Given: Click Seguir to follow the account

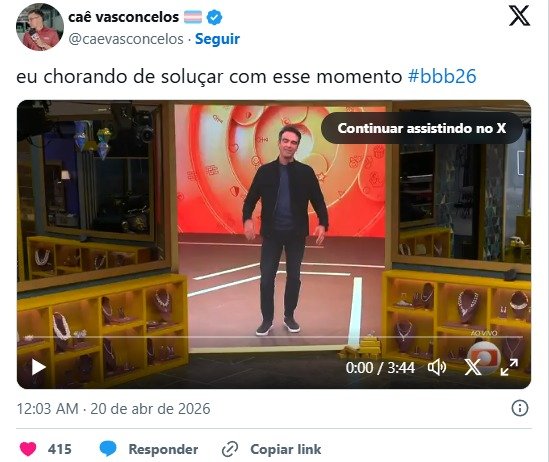Looking at the screenshot, I should pyautogui.click(x=217, y=39).
